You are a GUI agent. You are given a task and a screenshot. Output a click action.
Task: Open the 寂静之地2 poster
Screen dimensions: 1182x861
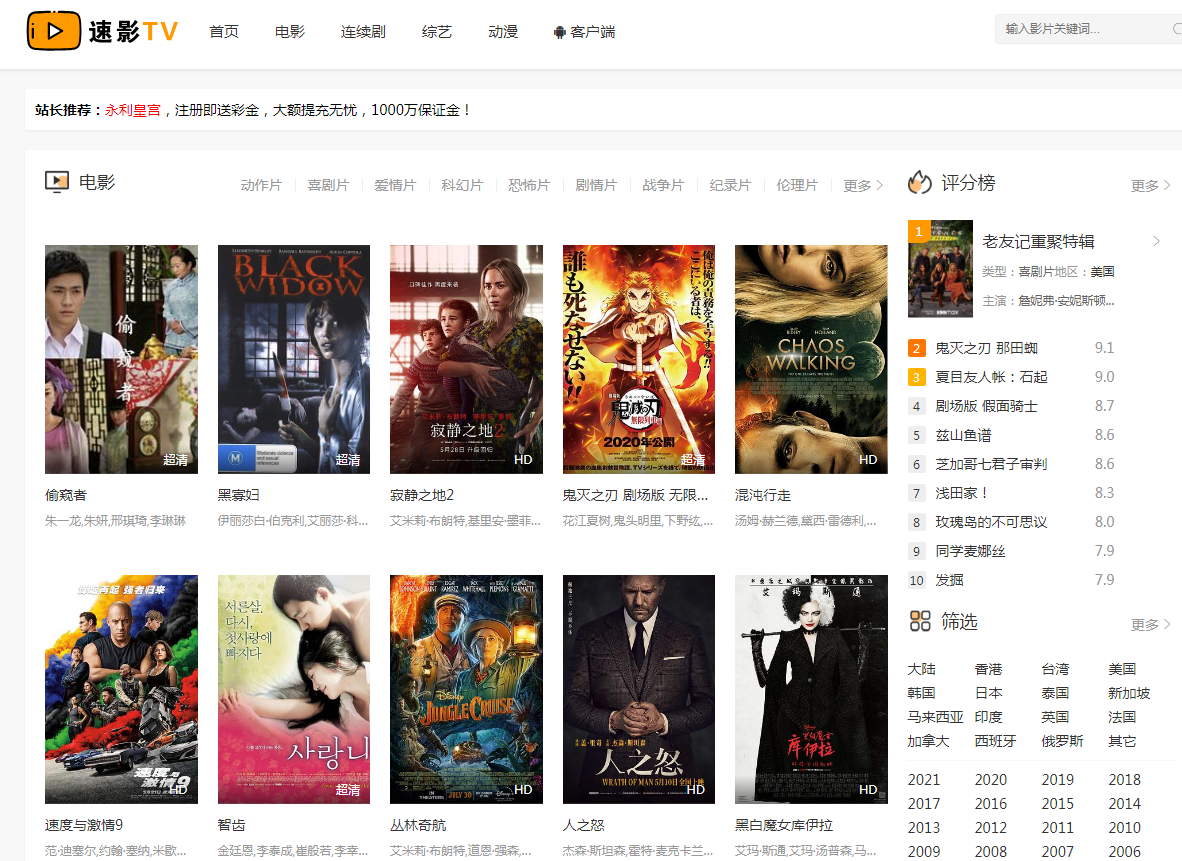(467, 359)
